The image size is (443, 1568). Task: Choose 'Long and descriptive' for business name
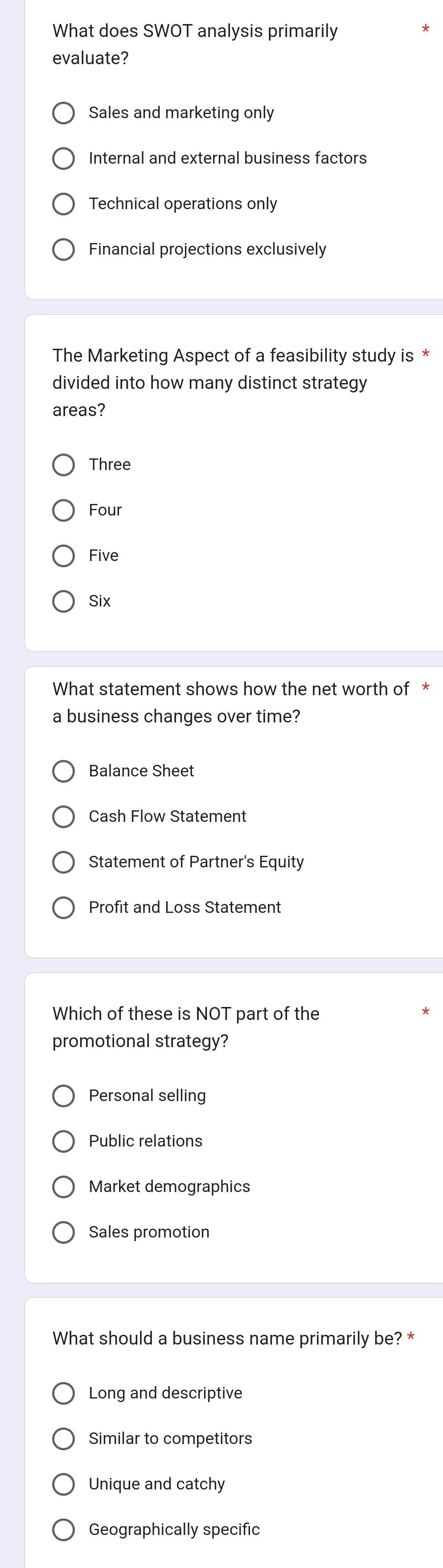63,1393
